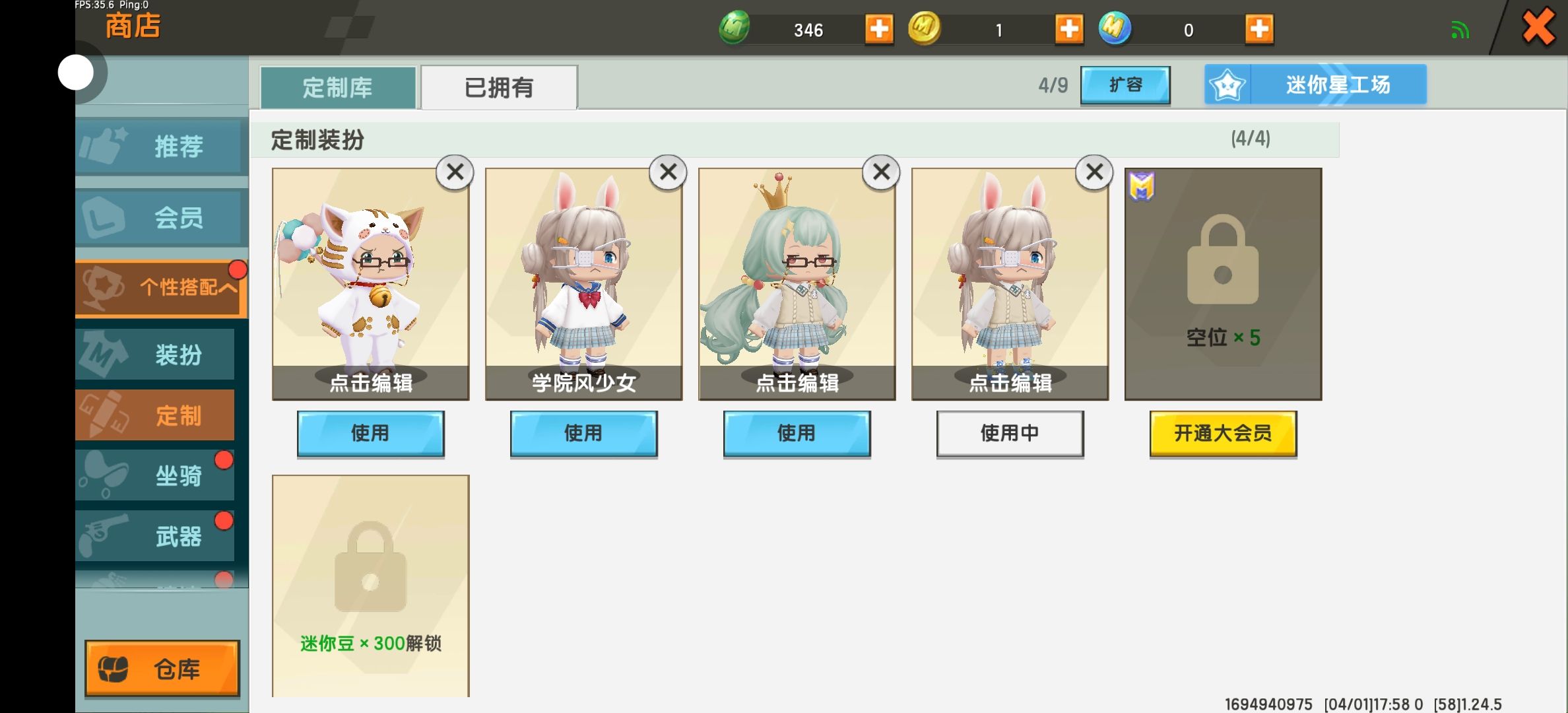This screenshot has width=1568, height=713.
Task: Add more green mini beans with plus icon
Action: coord(879,29)
